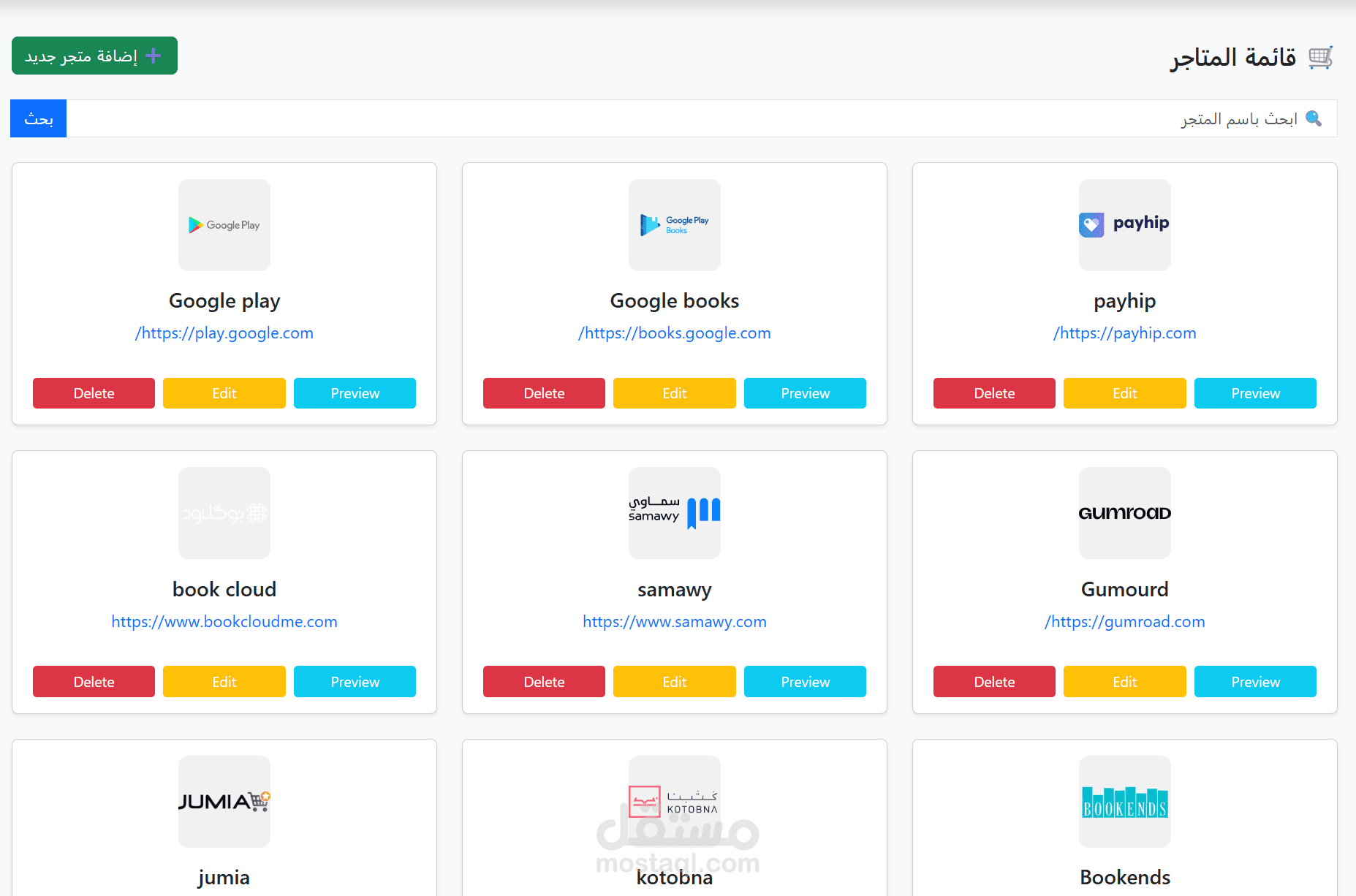This screenshot has height=896, width=1356.
Task: Delete the Gumourd store
Action: pyautogui.click(x=994, y=681)
